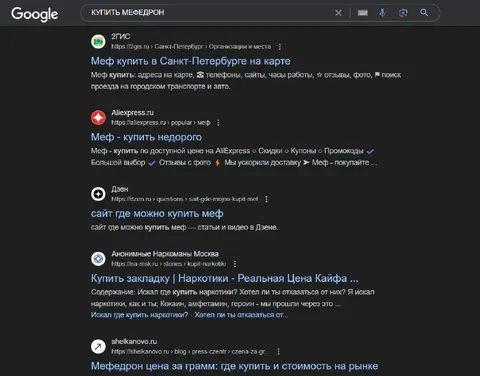
Task: Click the shelkanovo.ru › blog › press-czentr breadcrumb
Action: [191, 352]
